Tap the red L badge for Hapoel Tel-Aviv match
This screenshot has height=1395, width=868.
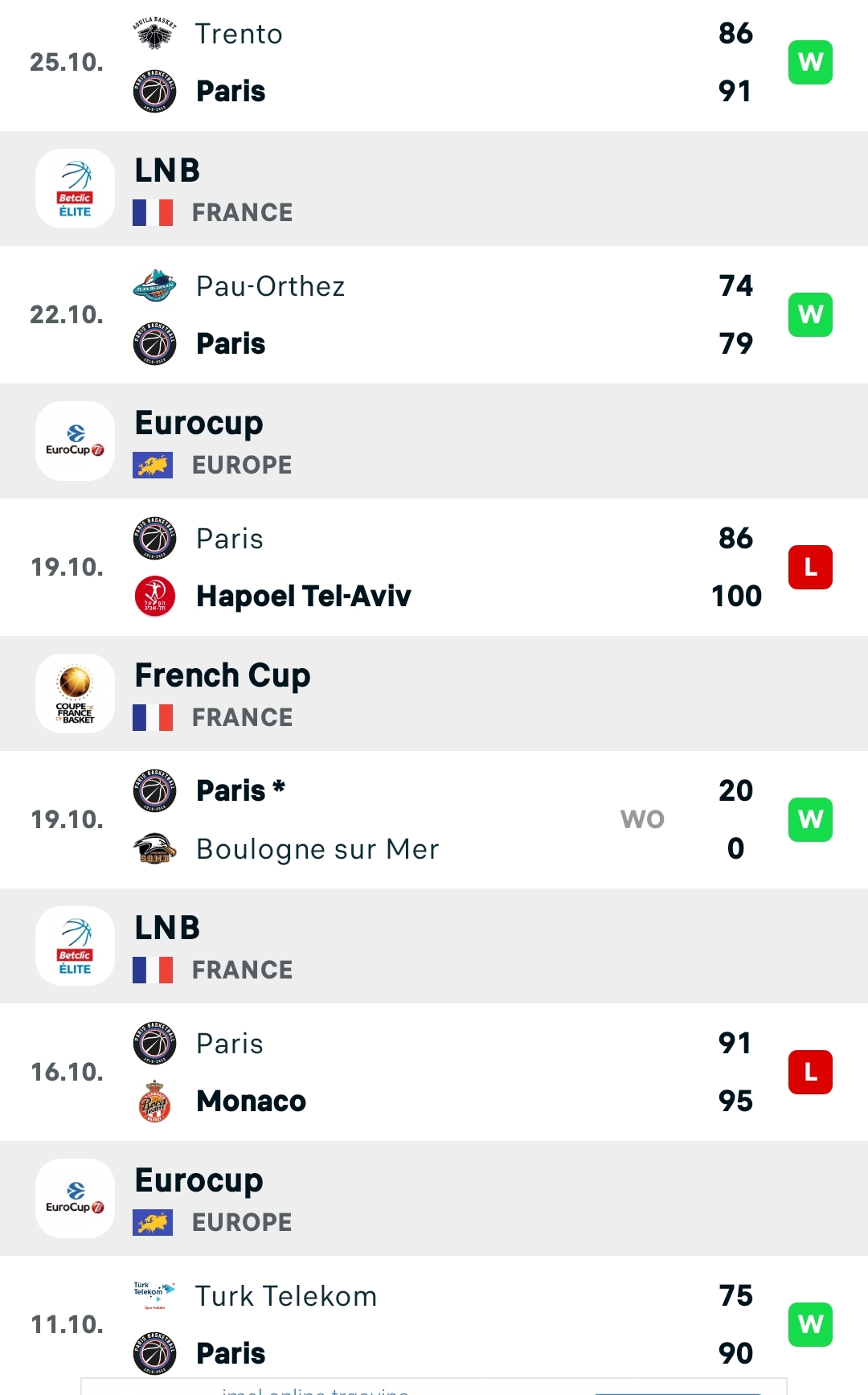pos(810,567)
